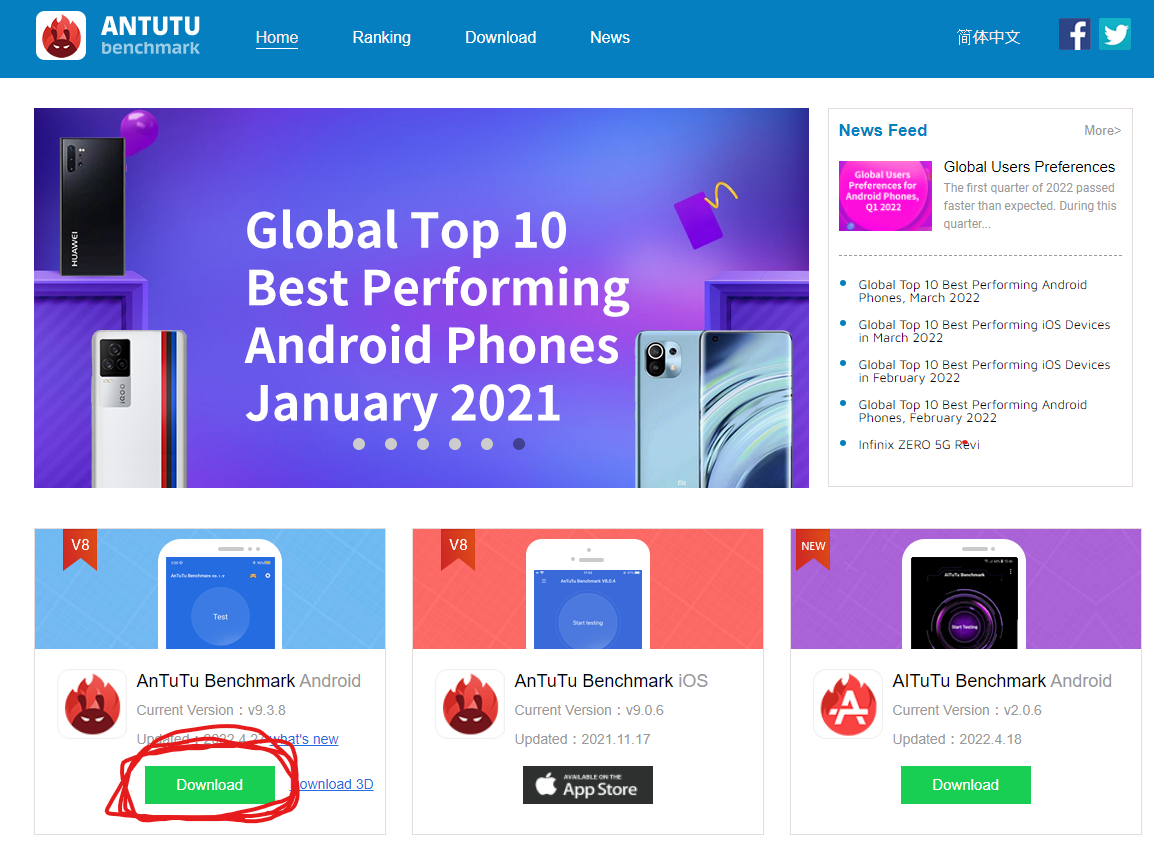Download AITuTu Benchmark Android
Viewport: 1154px width, 847px height.
pos(966,784)
